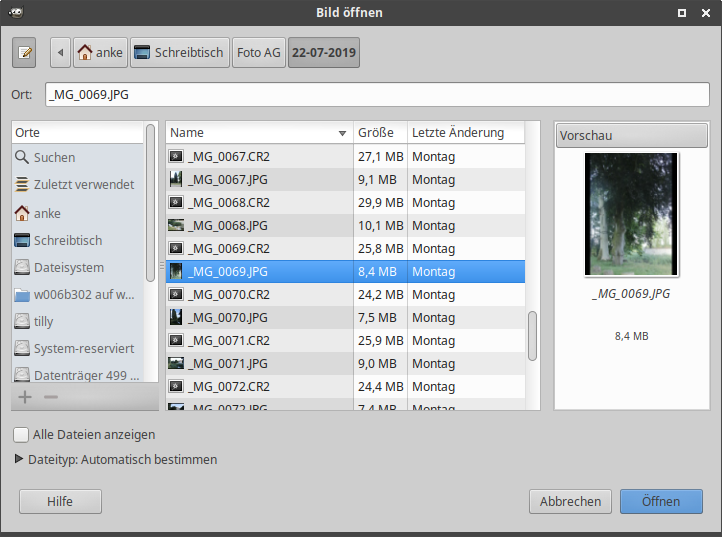Screen dimensions: 722x537
Task: Select anke home icon in Orte sidebar
Action: [22, 213]
